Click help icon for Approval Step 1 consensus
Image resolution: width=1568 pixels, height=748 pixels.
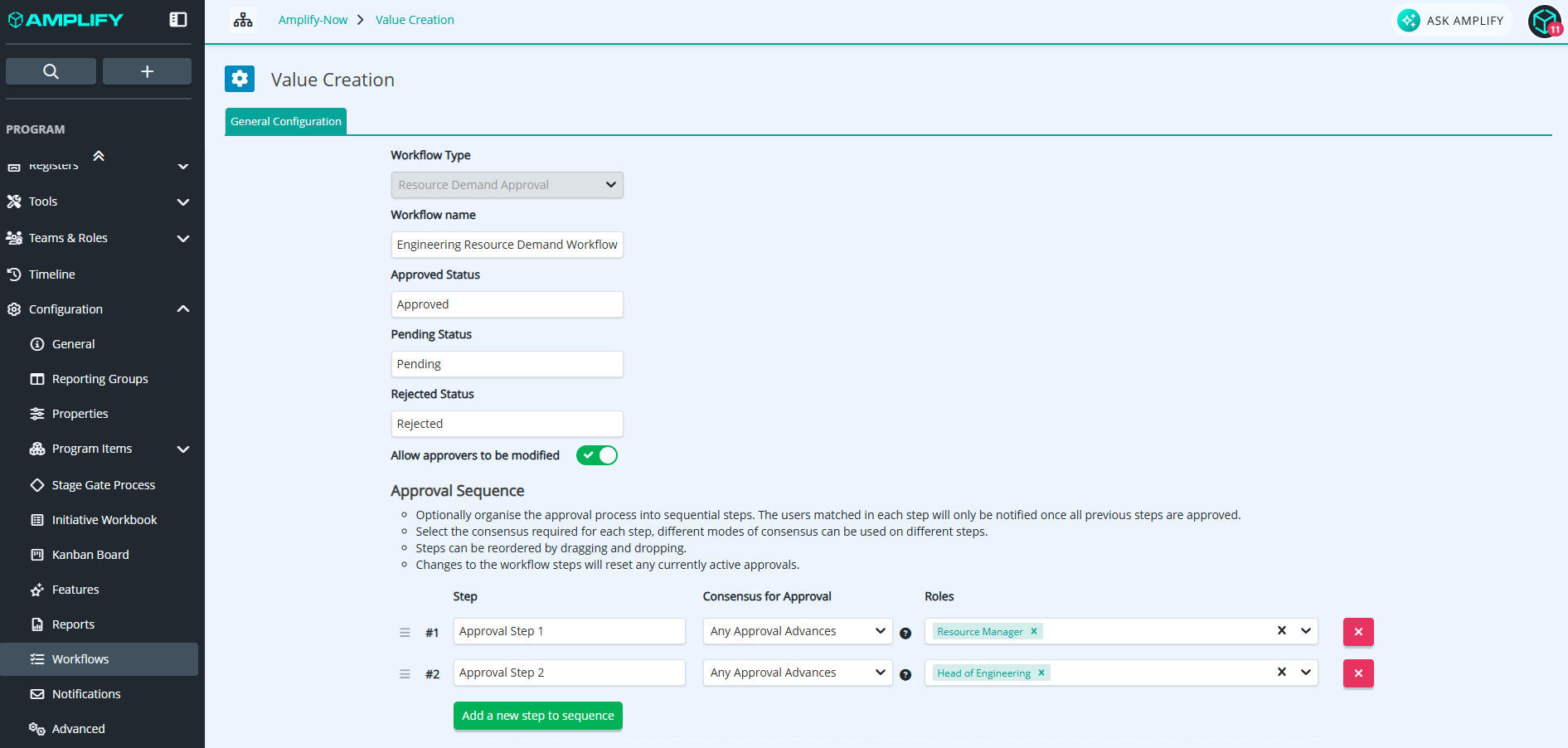coord(905,633)
